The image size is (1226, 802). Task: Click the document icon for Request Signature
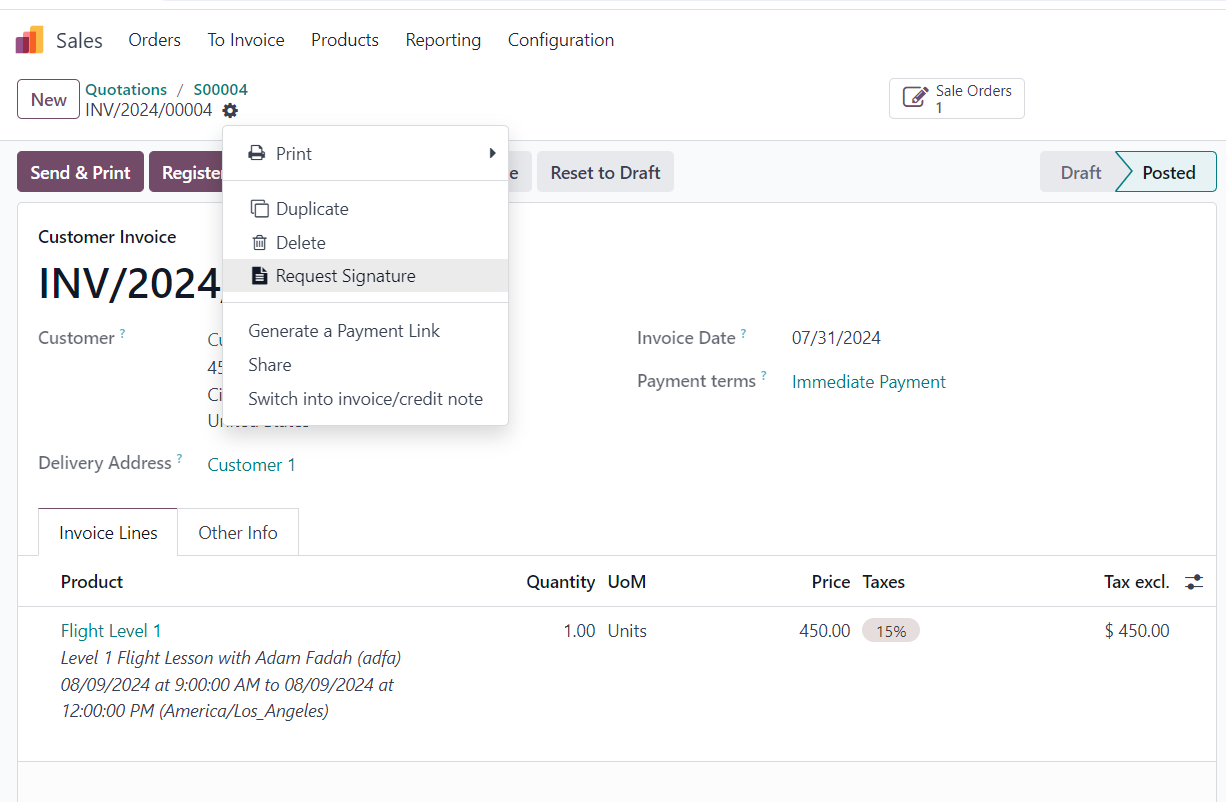(x=260, y=276)
